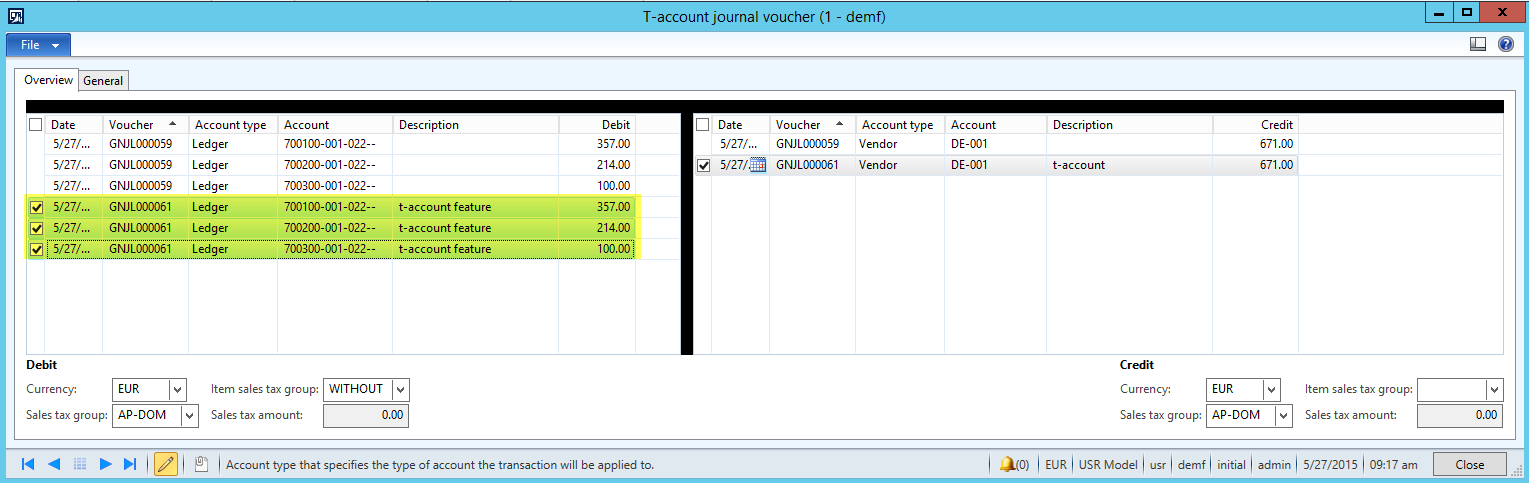The width and height of the screenshot is (1529, 483).
Task: Click the previous record arrow
Action: coord(54,464)
